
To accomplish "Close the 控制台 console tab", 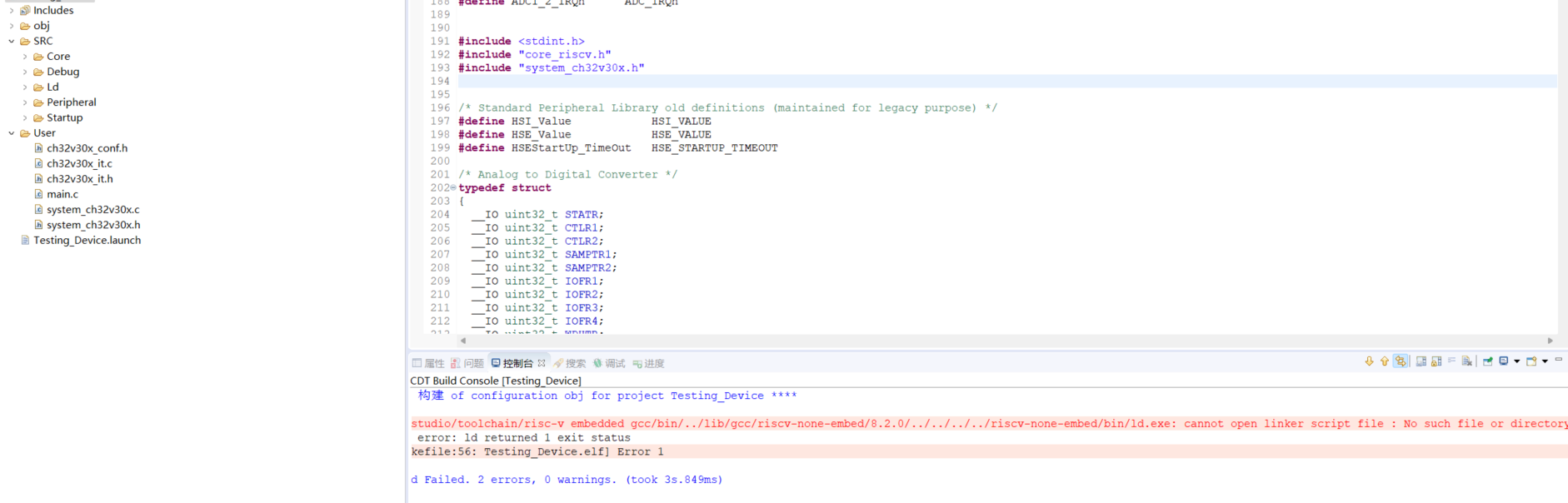I will coord(542,363).
